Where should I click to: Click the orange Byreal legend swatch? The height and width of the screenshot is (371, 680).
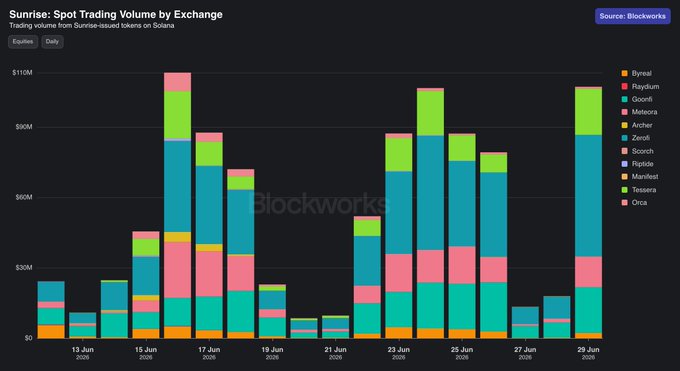624,73
